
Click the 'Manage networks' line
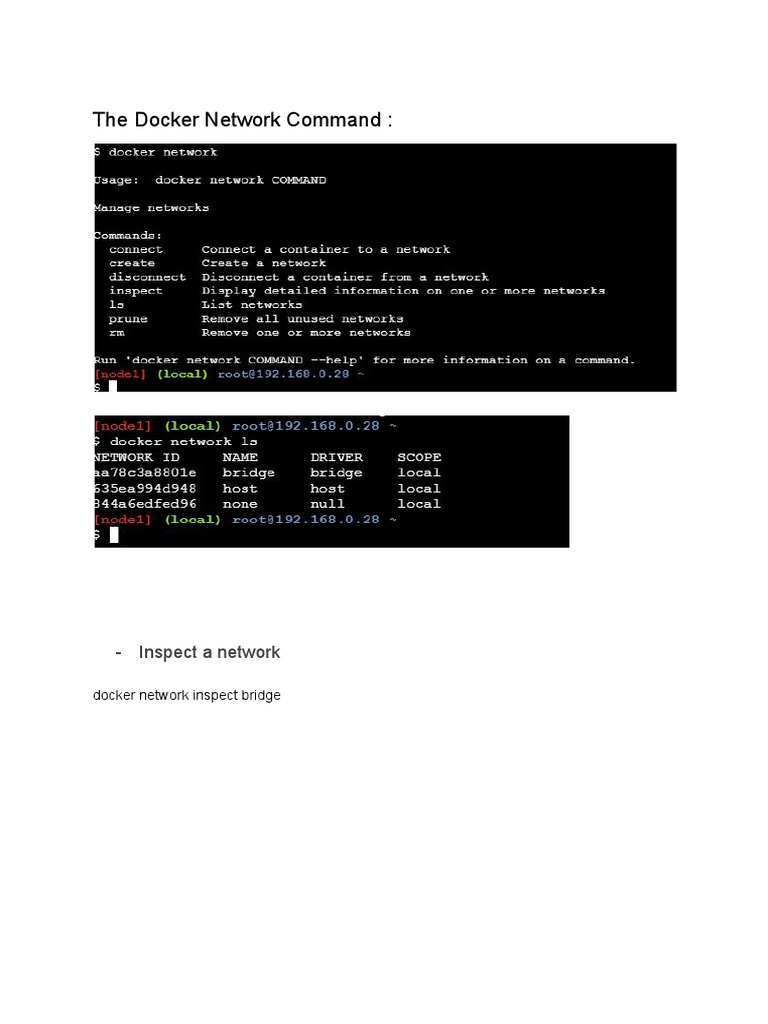pyautogui.click(x=152, y=208)
